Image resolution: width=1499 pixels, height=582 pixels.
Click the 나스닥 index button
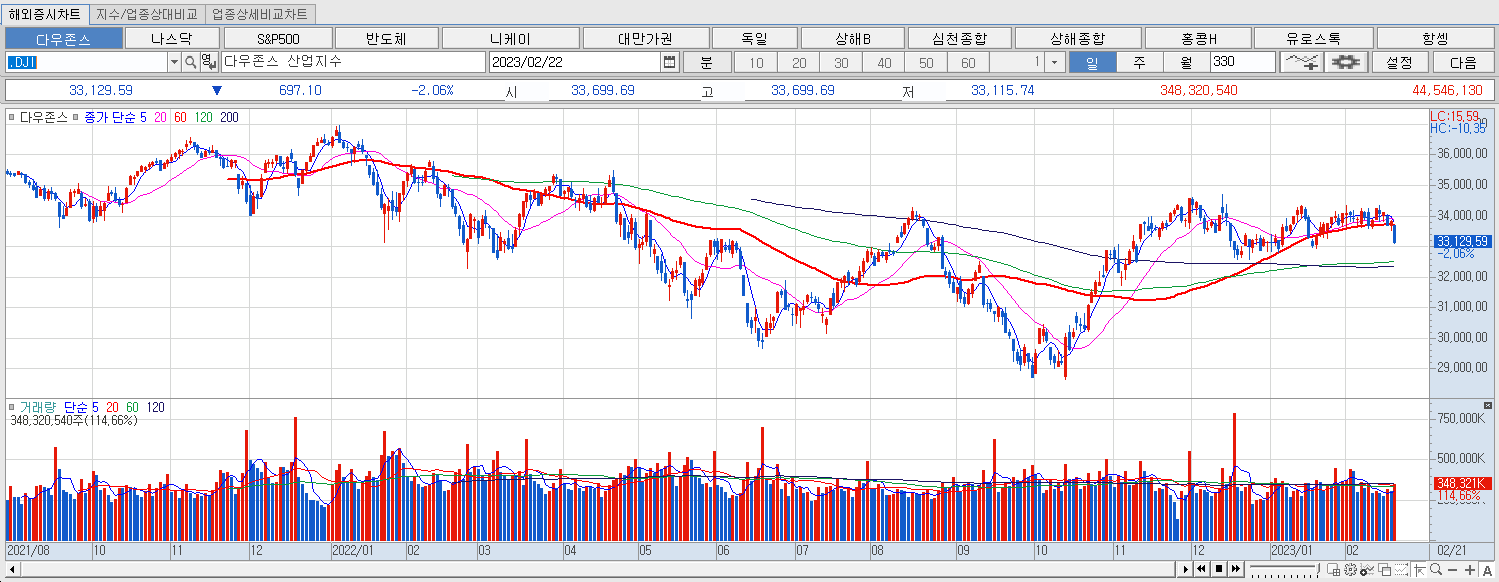tap(172, 37)
